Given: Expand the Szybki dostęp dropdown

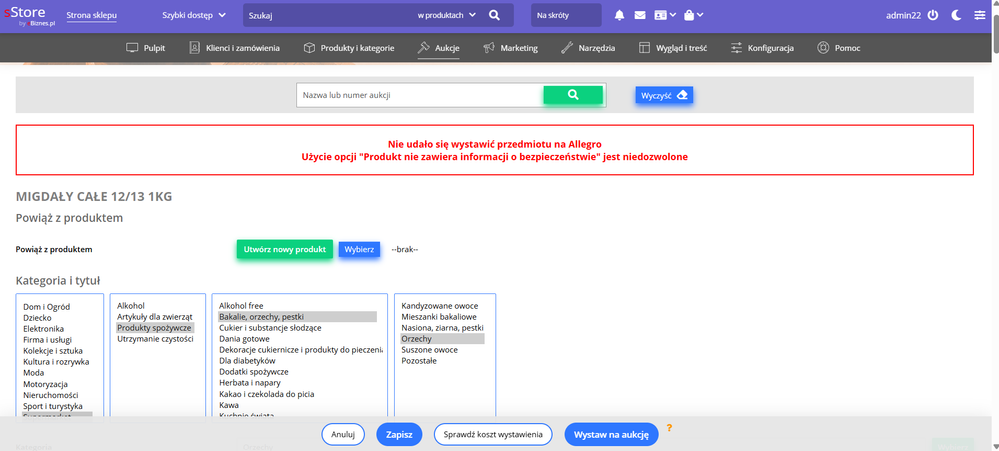Looking at the screenshot, I should (x=194, y=15).
